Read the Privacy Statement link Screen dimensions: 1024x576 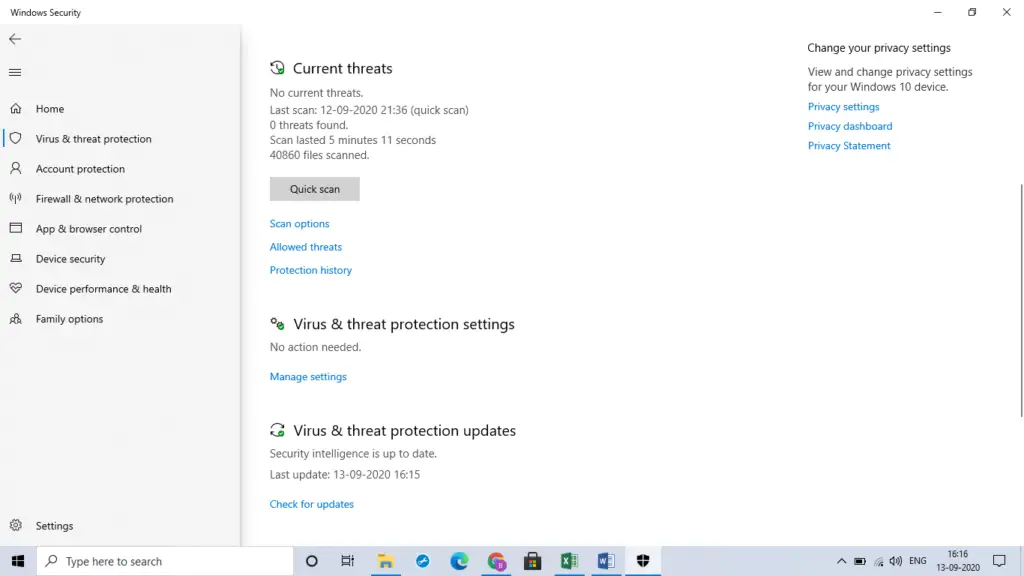[x=849, y=146]
